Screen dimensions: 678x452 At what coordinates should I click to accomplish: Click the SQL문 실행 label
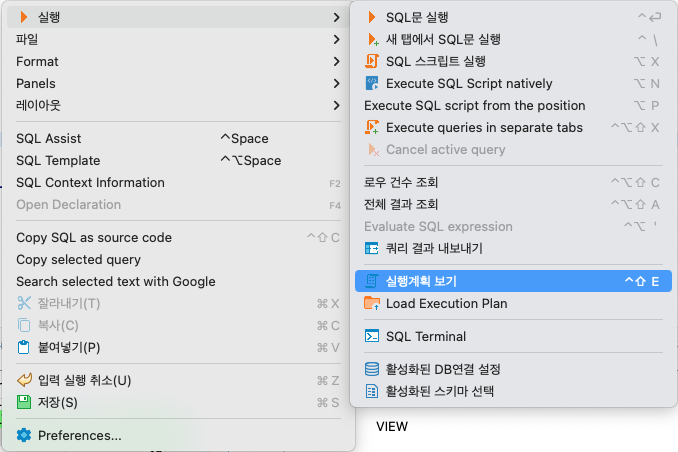coord(417,17)
